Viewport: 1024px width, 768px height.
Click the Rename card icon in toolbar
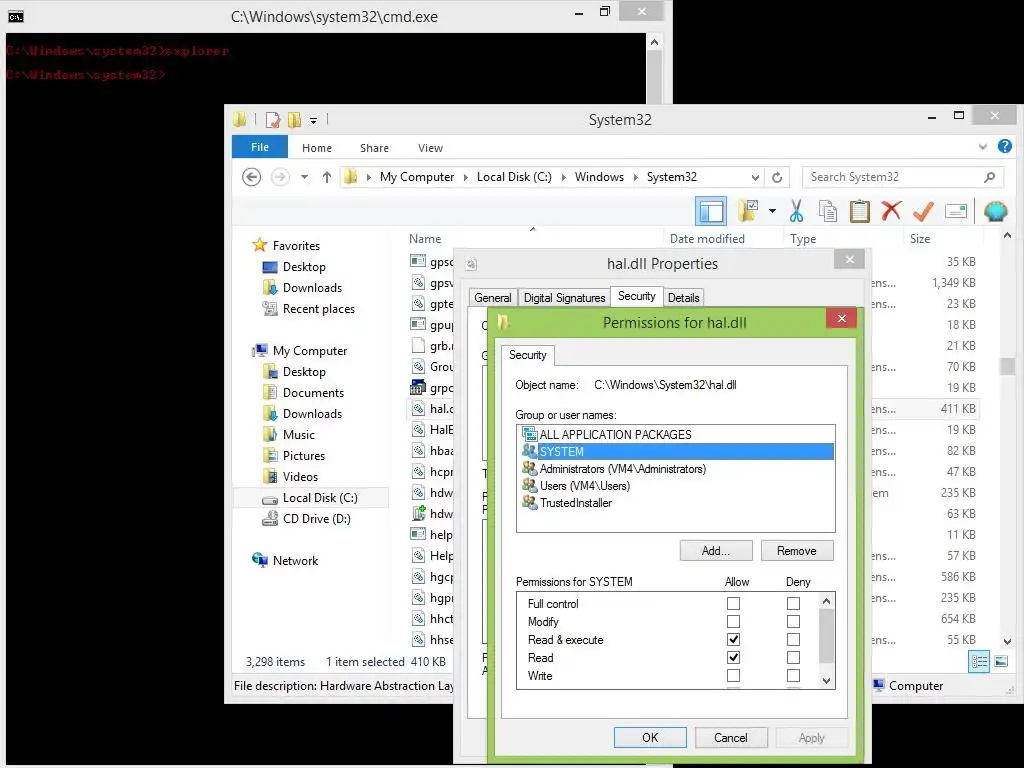(955, 212)
